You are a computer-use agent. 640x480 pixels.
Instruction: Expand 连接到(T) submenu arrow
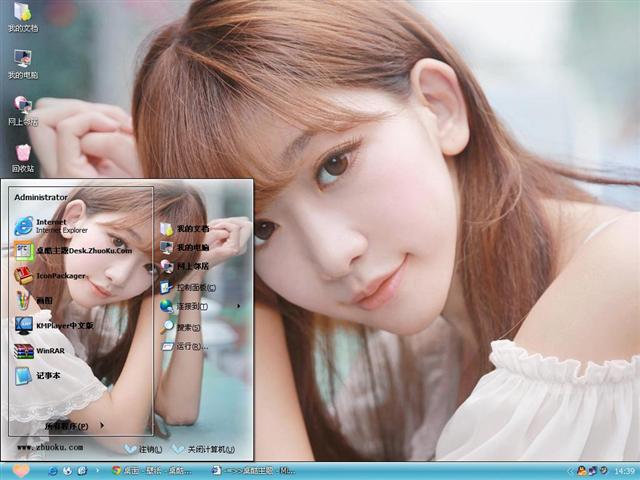[238, 306]
